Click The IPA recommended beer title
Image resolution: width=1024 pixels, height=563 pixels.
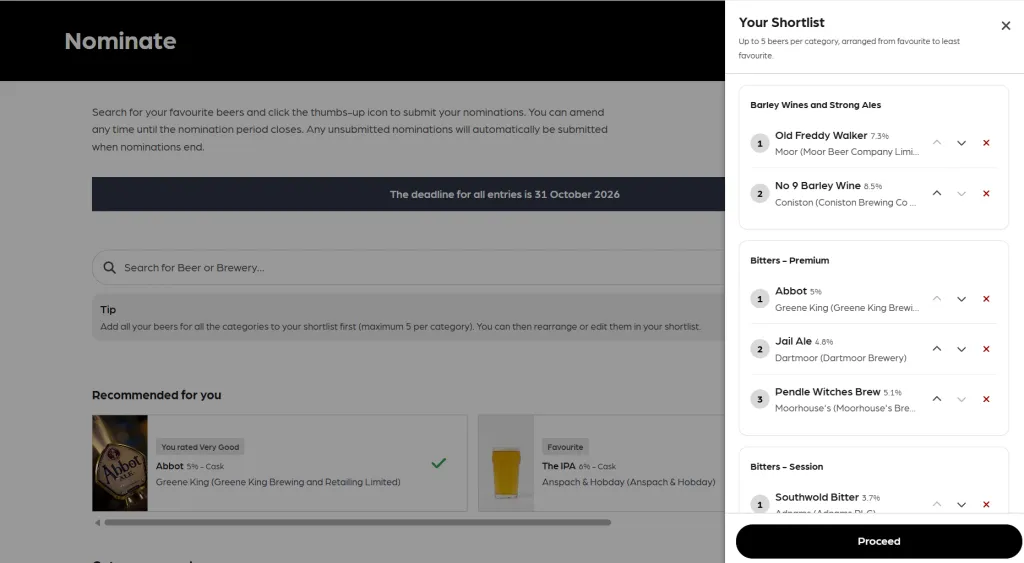click(x=559, y=466)
